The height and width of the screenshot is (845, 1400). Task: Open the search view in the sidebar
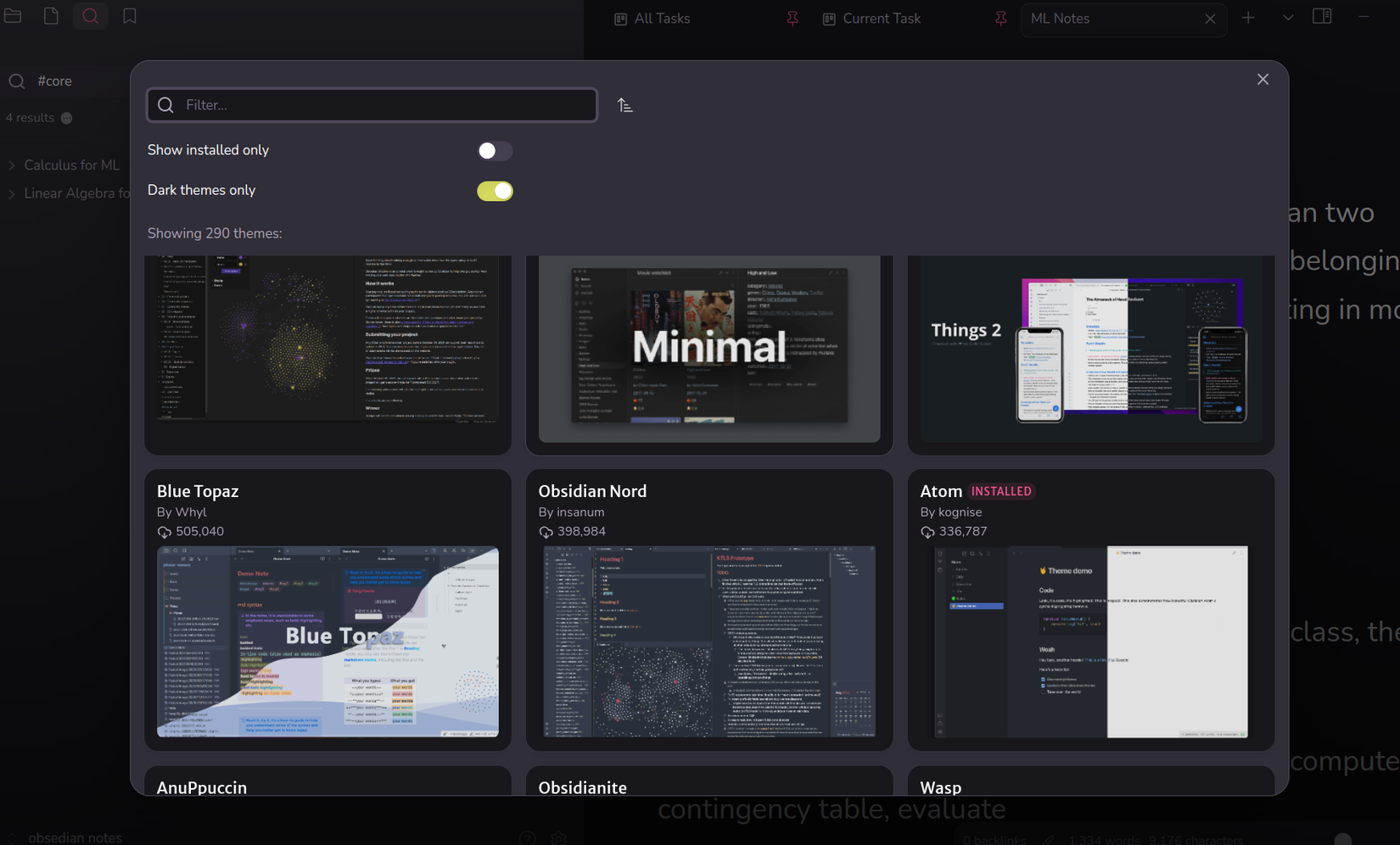click(x=90, y=15)
